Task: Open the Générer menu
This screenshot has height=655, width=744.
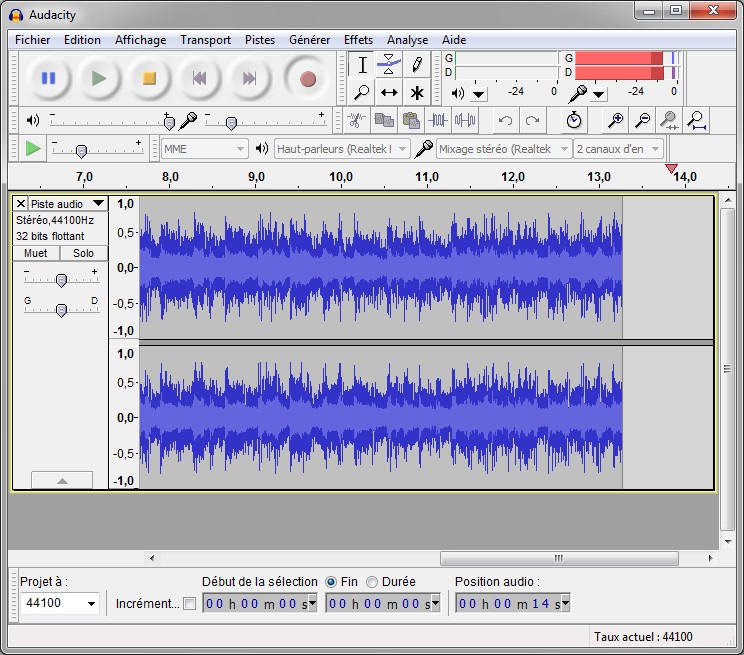Action: click(309, 40)
